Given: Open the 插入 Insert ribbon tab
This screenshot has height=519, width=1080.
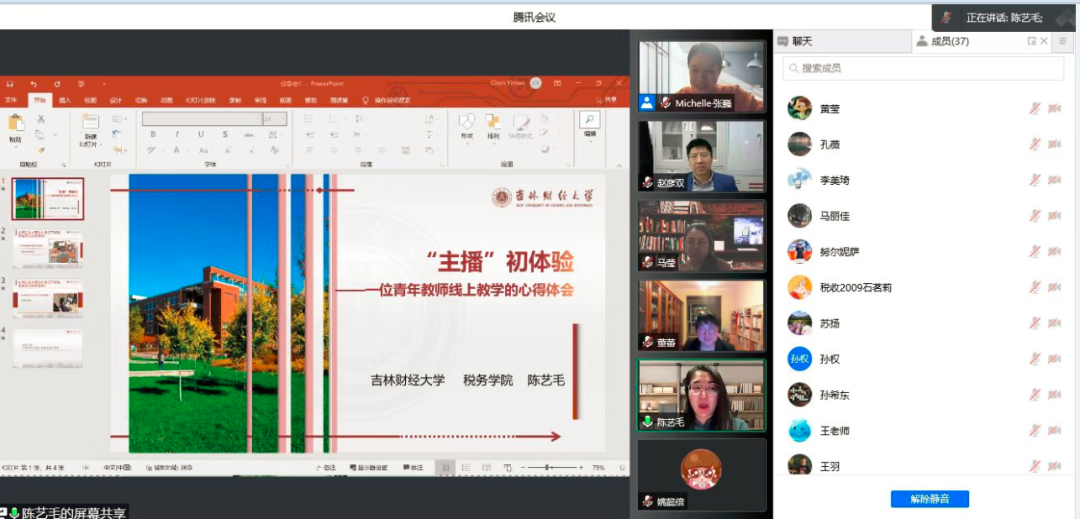Looking at the screenshot, I should 65,100.
